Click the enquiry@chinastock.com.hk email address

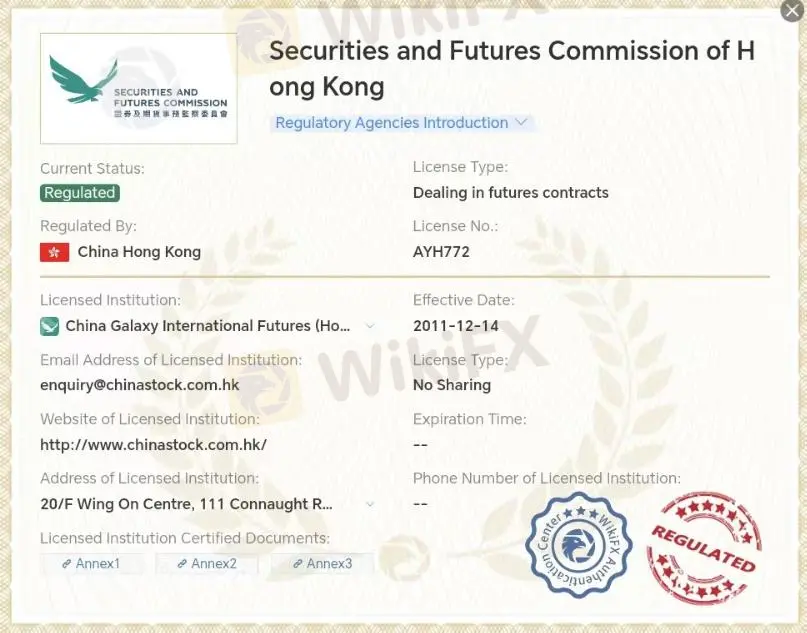(x=140, y=385)
